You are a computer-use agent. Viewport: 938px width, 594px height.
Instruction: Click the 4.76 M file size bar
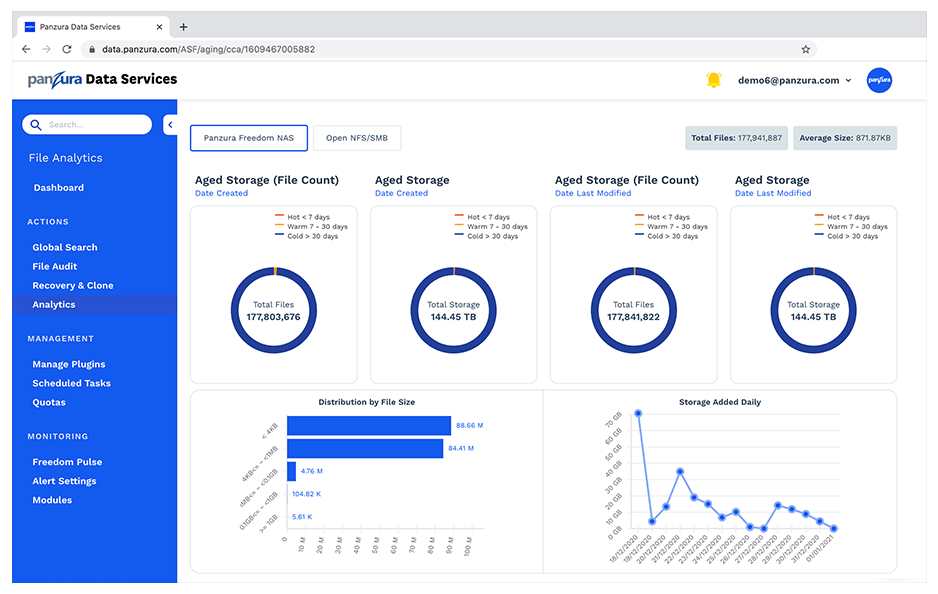[x=291, y=471]
